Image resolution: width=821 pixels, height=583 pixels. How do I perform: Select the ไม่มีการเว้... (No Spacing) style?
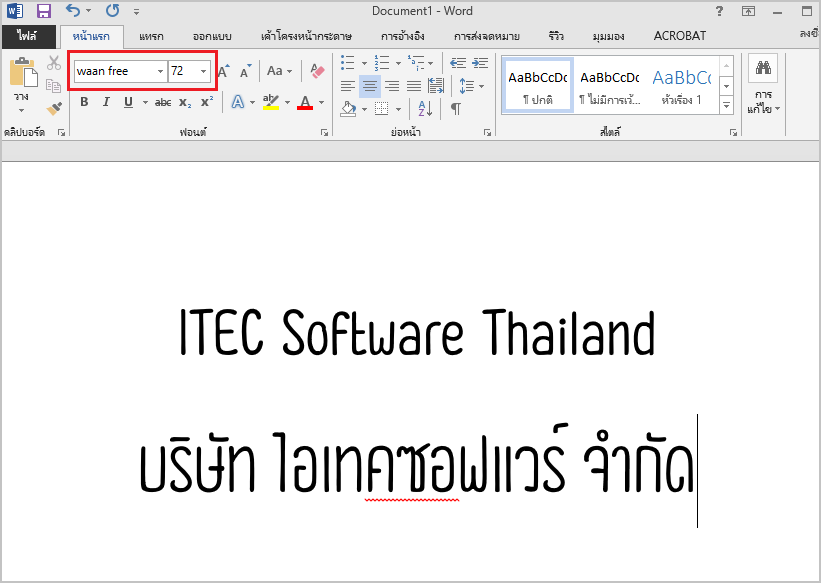point(609,86)
